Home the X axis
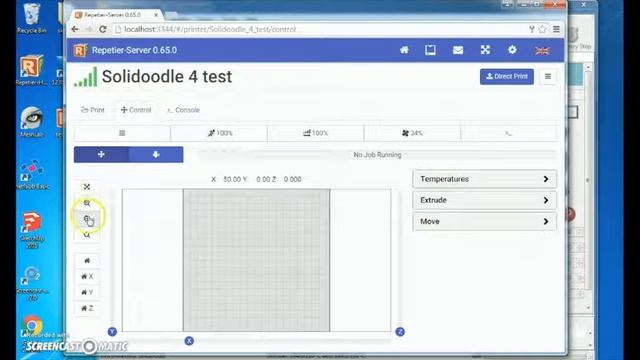This screenshot has height=360, width=640. [87, 276]
